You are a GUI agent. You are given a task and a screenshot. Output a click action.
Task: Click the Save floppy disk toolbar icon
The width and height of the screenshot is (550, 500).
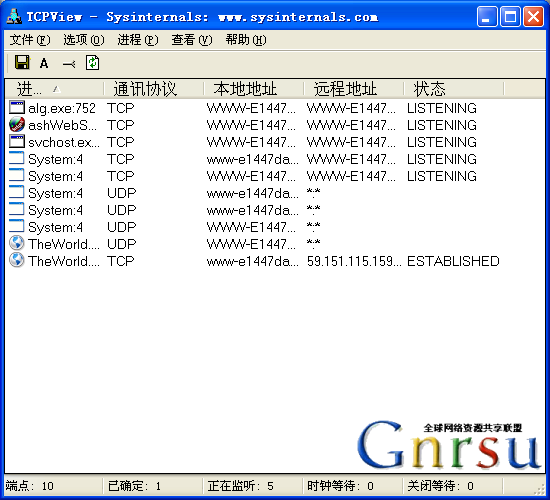[22, 63]
